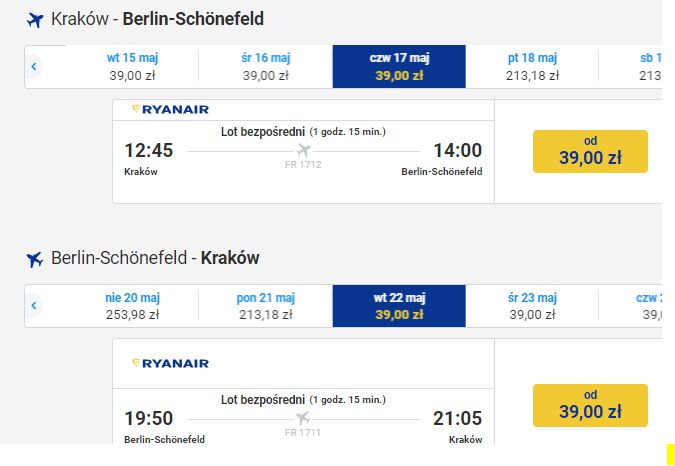Select outbound date wt 15 maj
This screenshot has height=466, width=675.
[132, 67]
